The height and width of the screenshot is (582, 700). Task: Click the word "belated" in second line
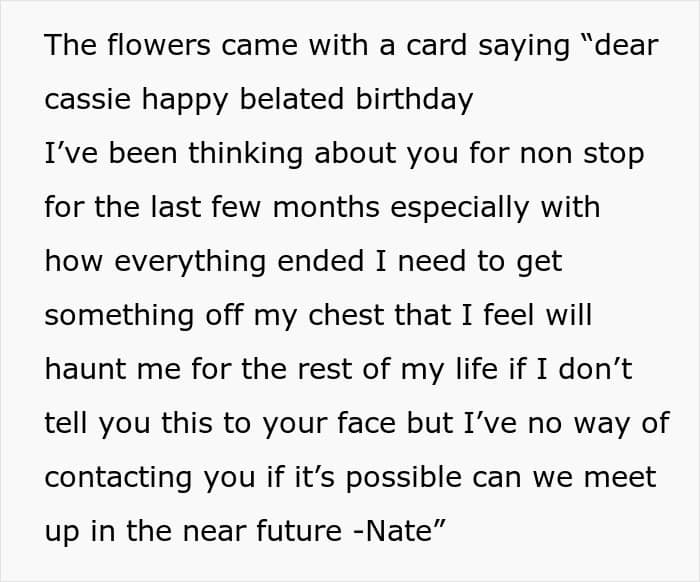coord(292,99)
